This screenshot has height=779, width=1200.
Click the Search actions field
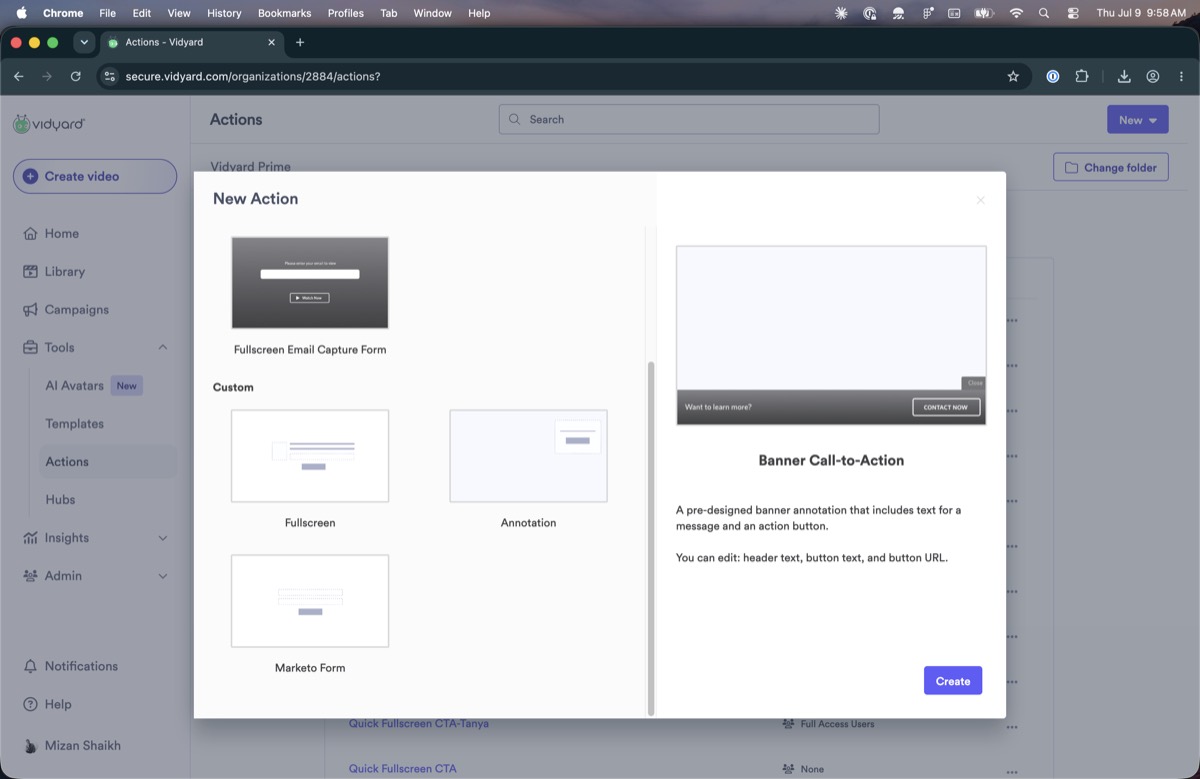pos(689,119)
